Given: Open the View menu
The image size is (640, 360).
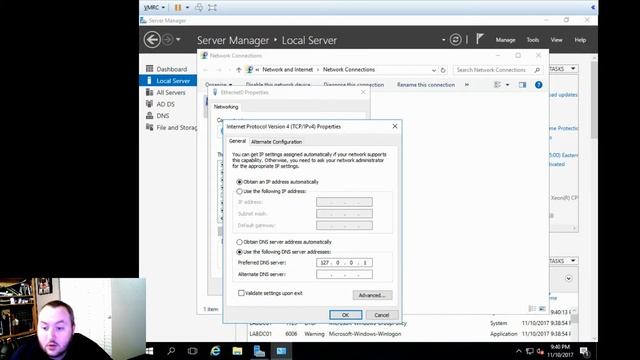Looking at the screenshot, I should (x=556, y=40).
